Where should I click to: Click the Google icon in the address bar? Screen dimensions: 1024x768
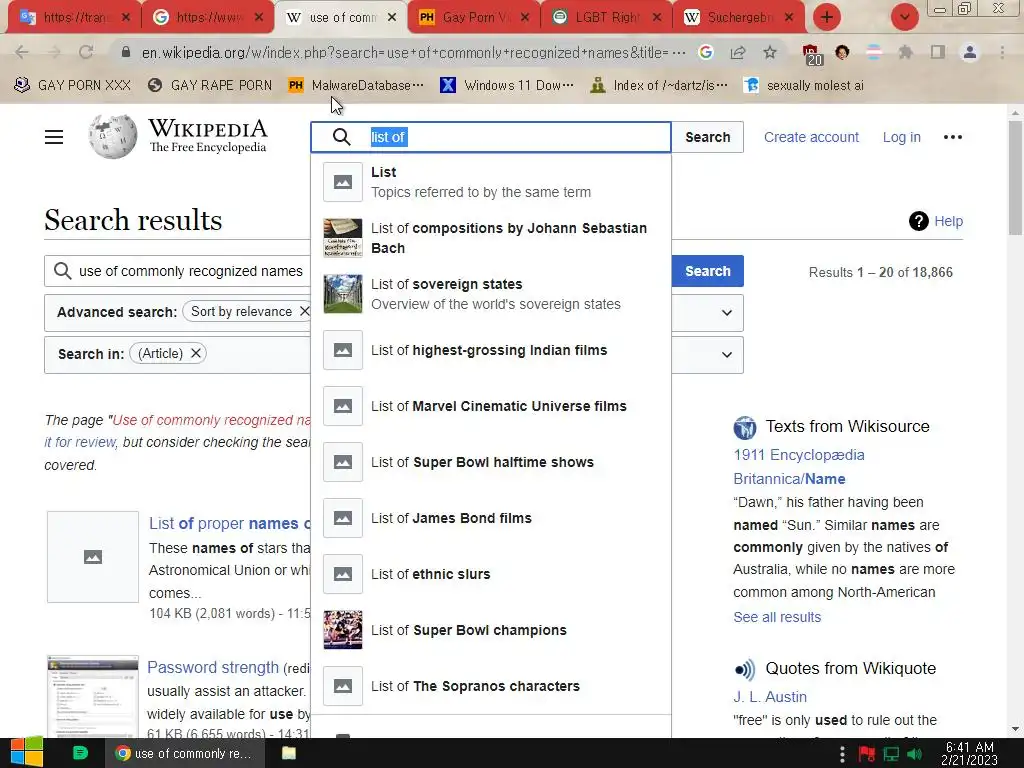[x=705, y=52]
